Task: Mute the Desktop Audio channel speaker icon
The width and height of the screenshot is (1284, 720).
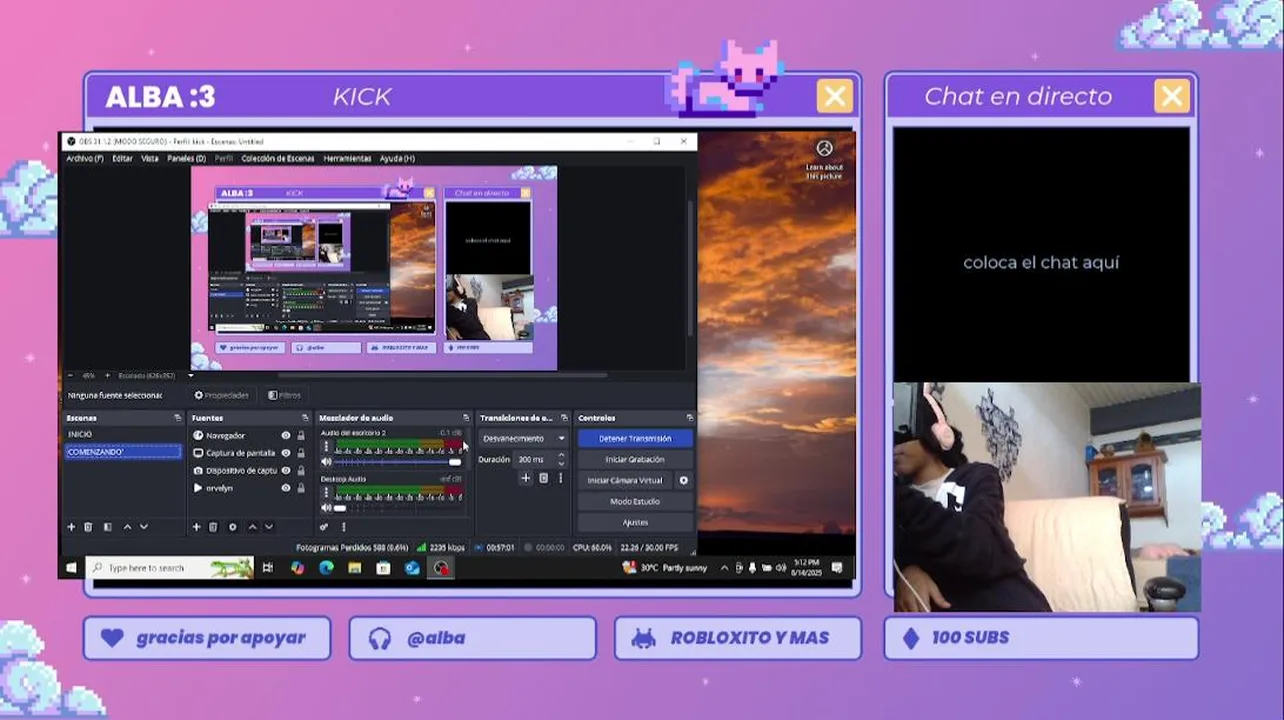Action: pyautogui.click(x=326, y=508)
